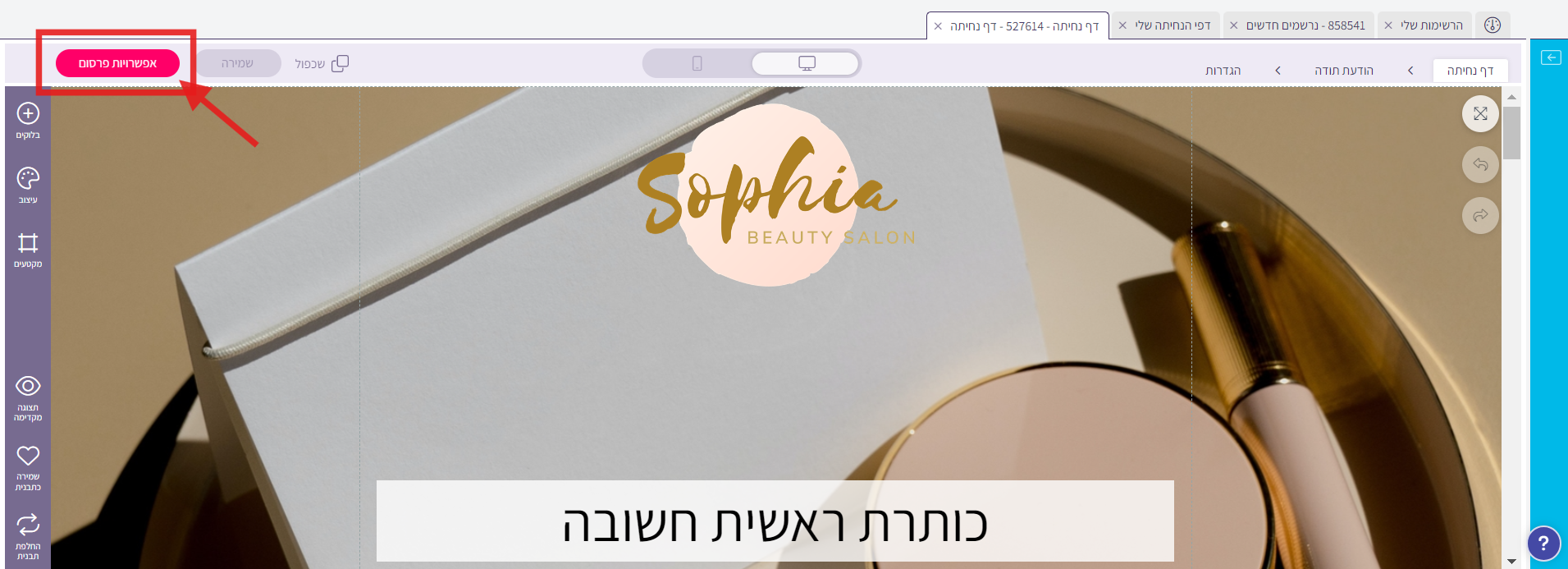
Task: Expand editor to fullscreen icon
Action: point(1480,113)
